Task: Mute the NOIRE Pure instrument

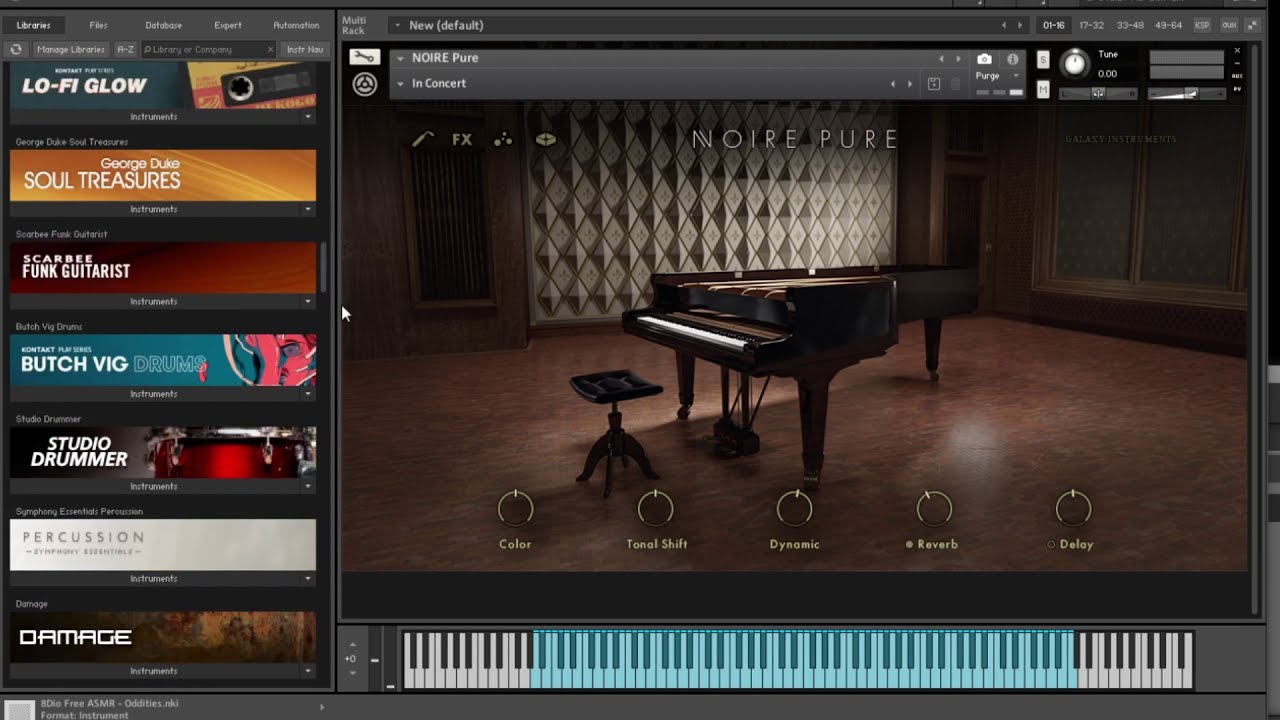Action: pyautogui.click(x=1043, y=90)
